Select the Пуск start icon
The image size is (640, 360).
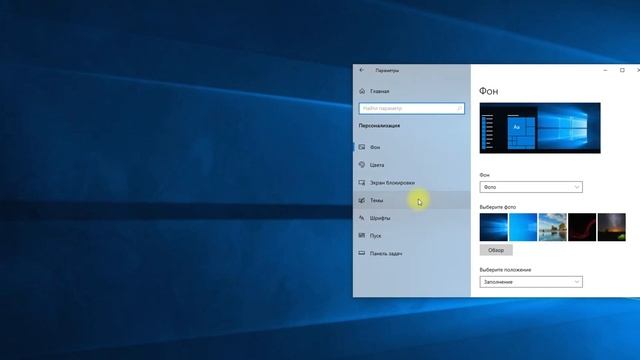point(362,236)
